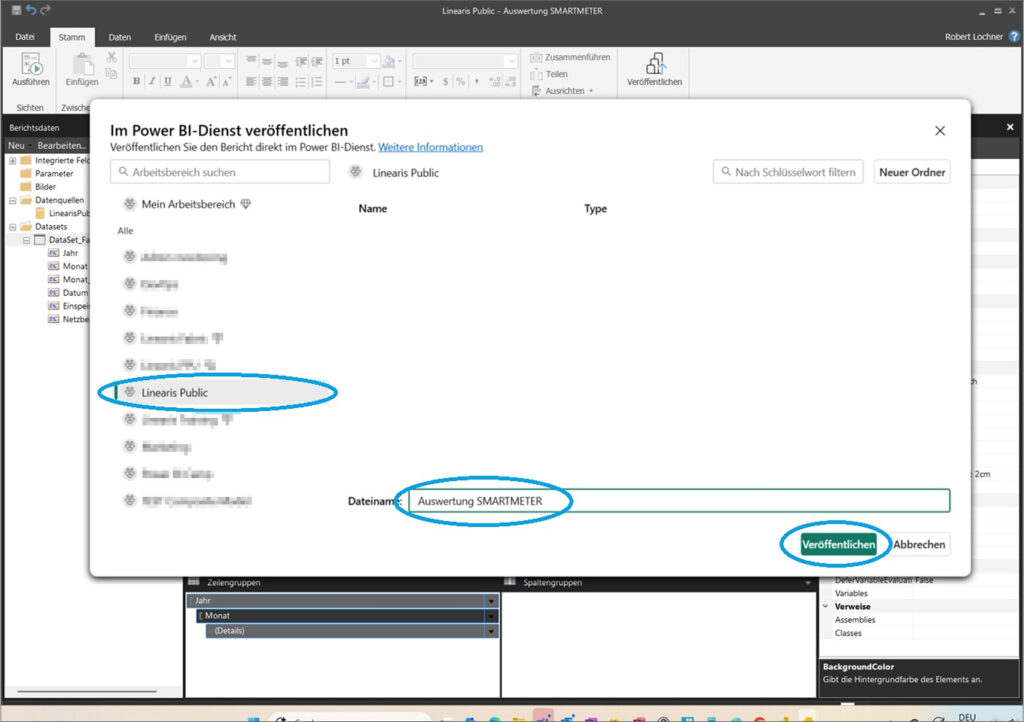1024x722 pixels.
Task: Expand the Integrierte Felder tree node
Action: [x=13, y=160]
